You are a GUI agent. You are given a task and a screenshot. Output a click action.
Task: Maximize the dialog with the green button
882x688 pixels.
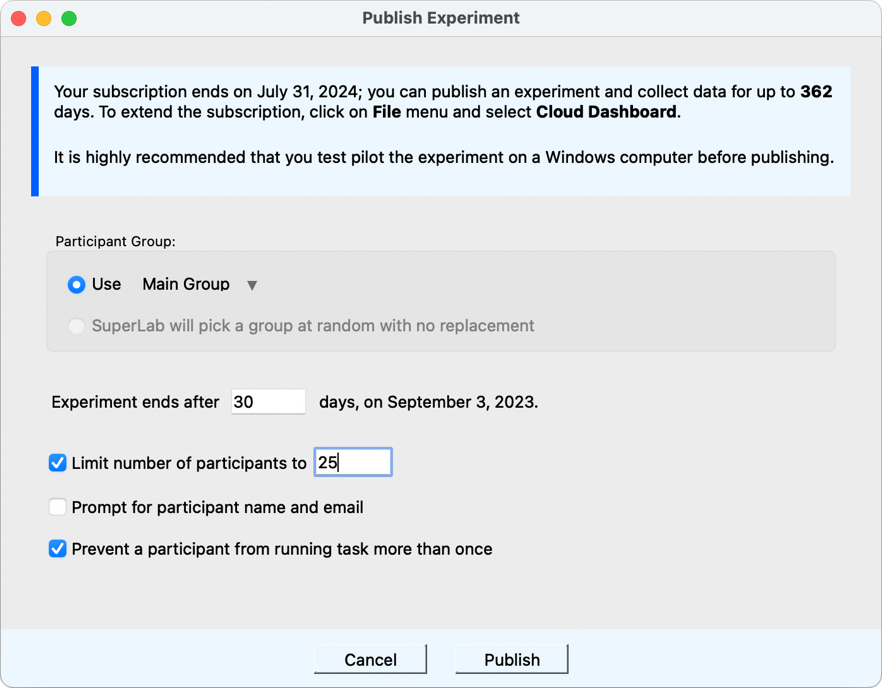coord(69,19)
